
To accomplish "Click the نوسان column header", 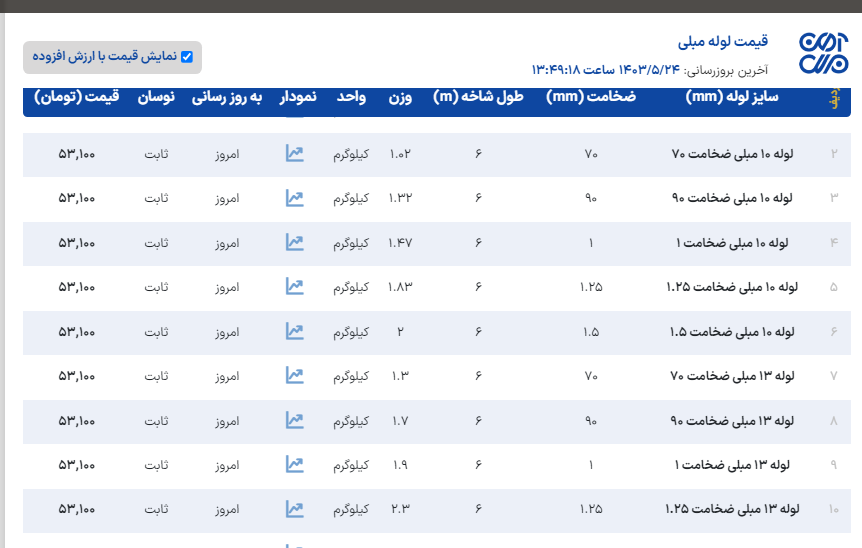I will (156, 97).
